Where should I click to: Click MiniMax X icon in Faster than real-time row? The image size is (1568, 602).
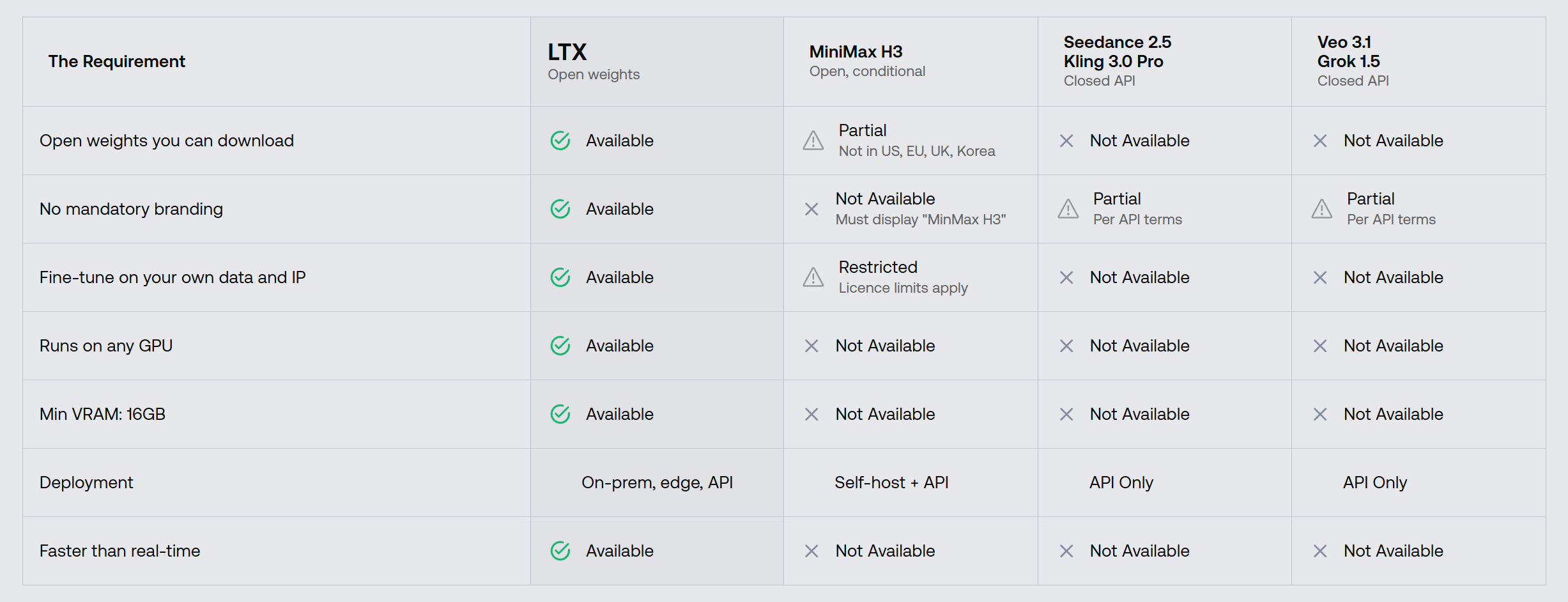coord(811,551)
